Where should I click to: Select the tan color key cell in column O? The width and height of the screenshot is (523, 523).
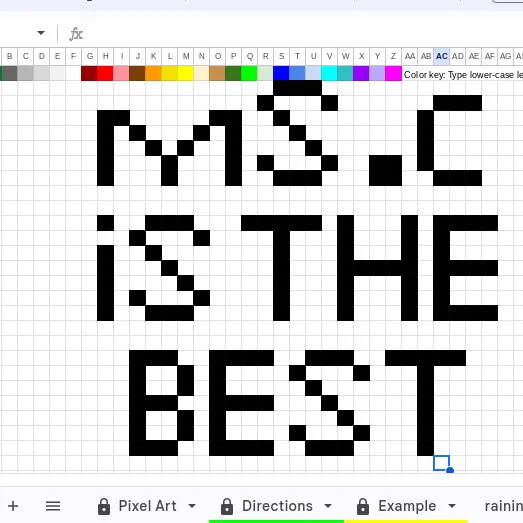point(217,74)
